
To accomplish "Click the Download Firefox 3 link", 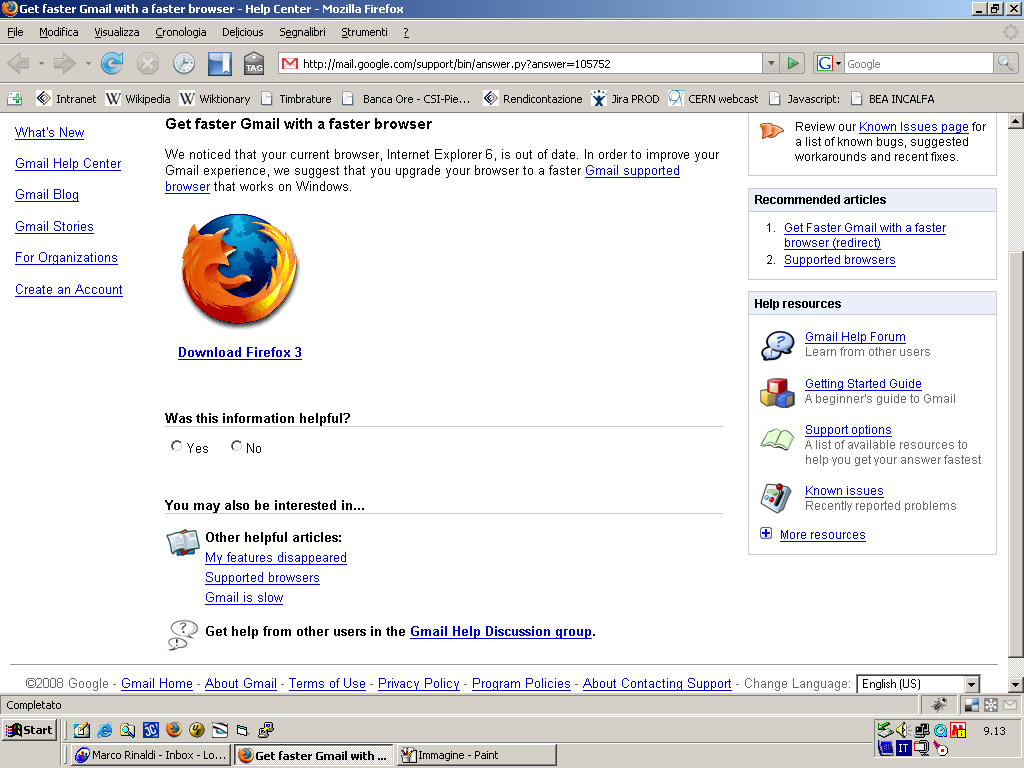I will click(240, 352).
